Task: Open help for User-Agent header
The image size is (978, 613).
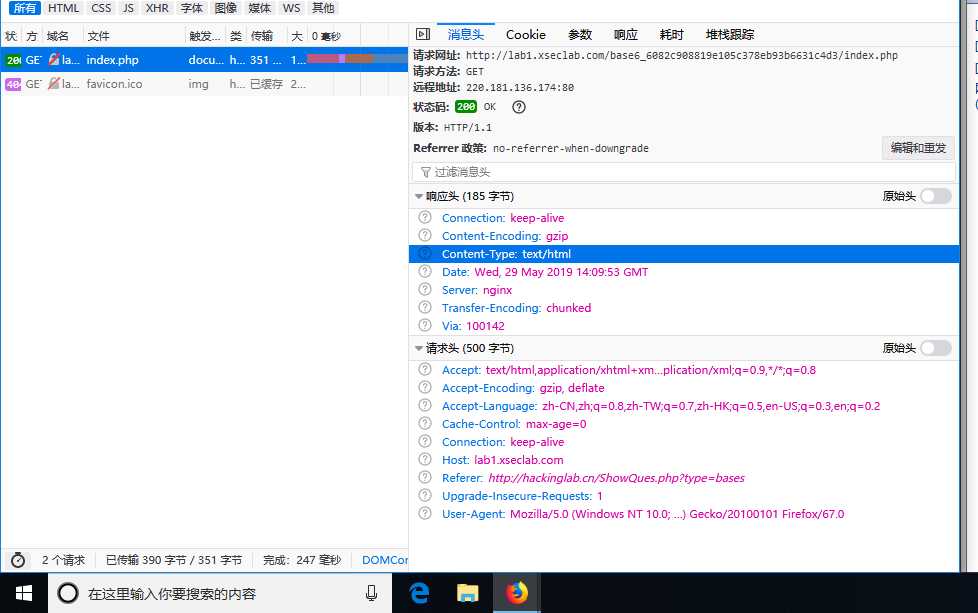Action: (x=425, y=513)
